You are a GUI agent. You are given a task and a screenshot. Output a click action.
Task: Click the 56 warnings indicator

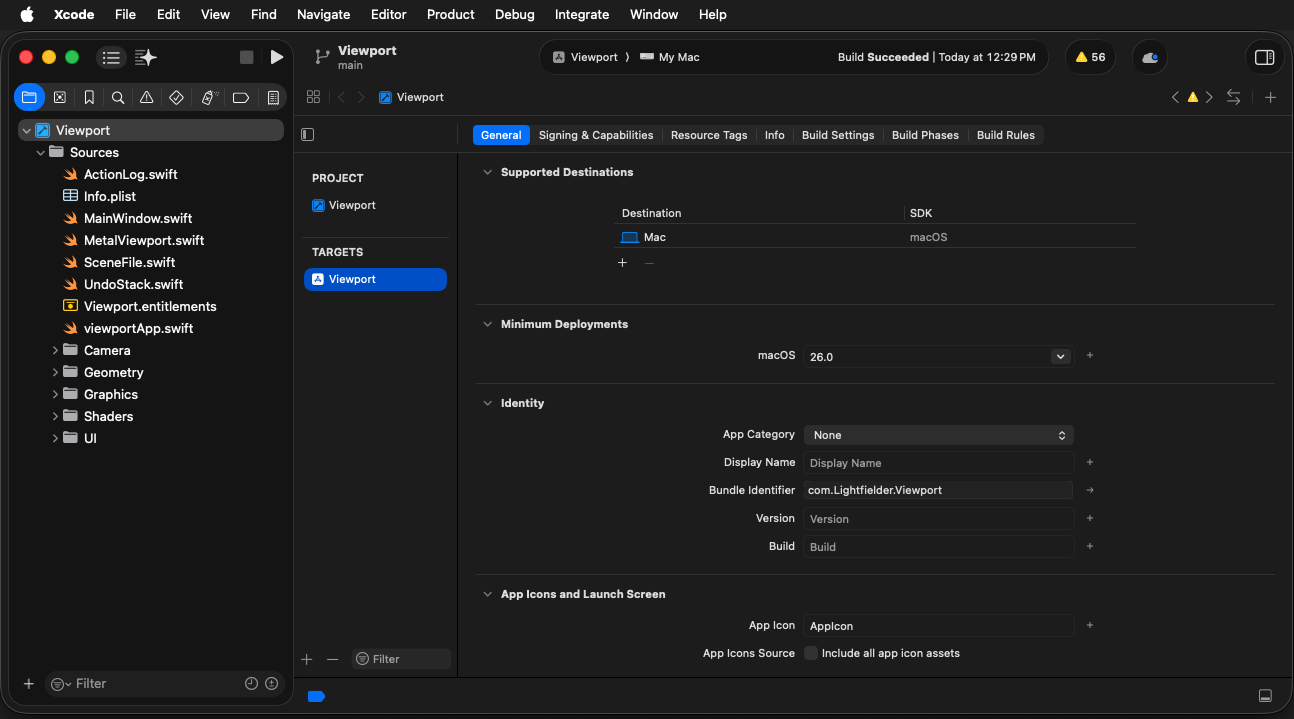(1090, 57)
